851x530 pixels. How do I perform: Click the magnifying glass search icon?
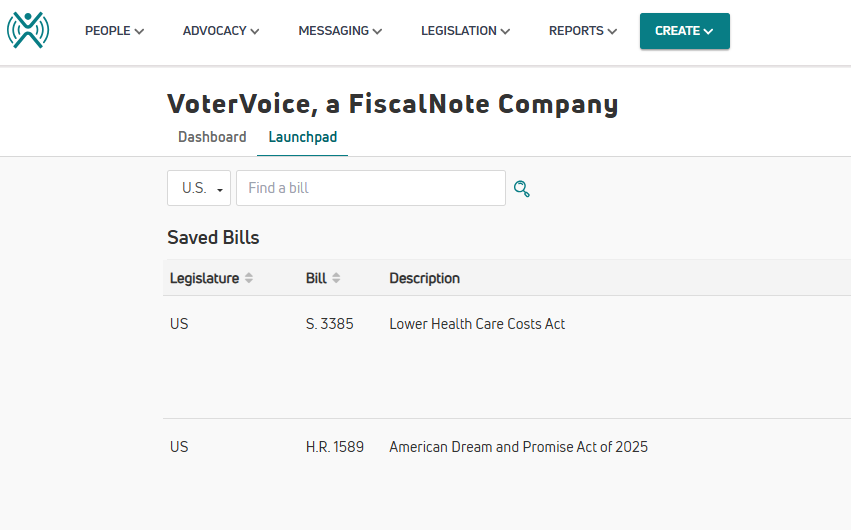point(522,189)
